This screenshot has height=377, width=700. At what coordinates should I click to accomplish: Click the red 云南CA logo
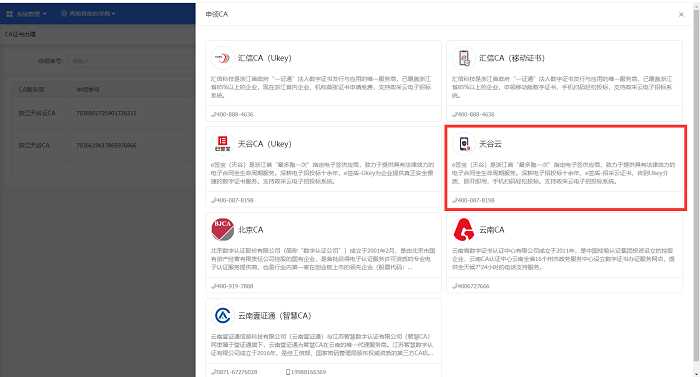click(x=464, y=230)
